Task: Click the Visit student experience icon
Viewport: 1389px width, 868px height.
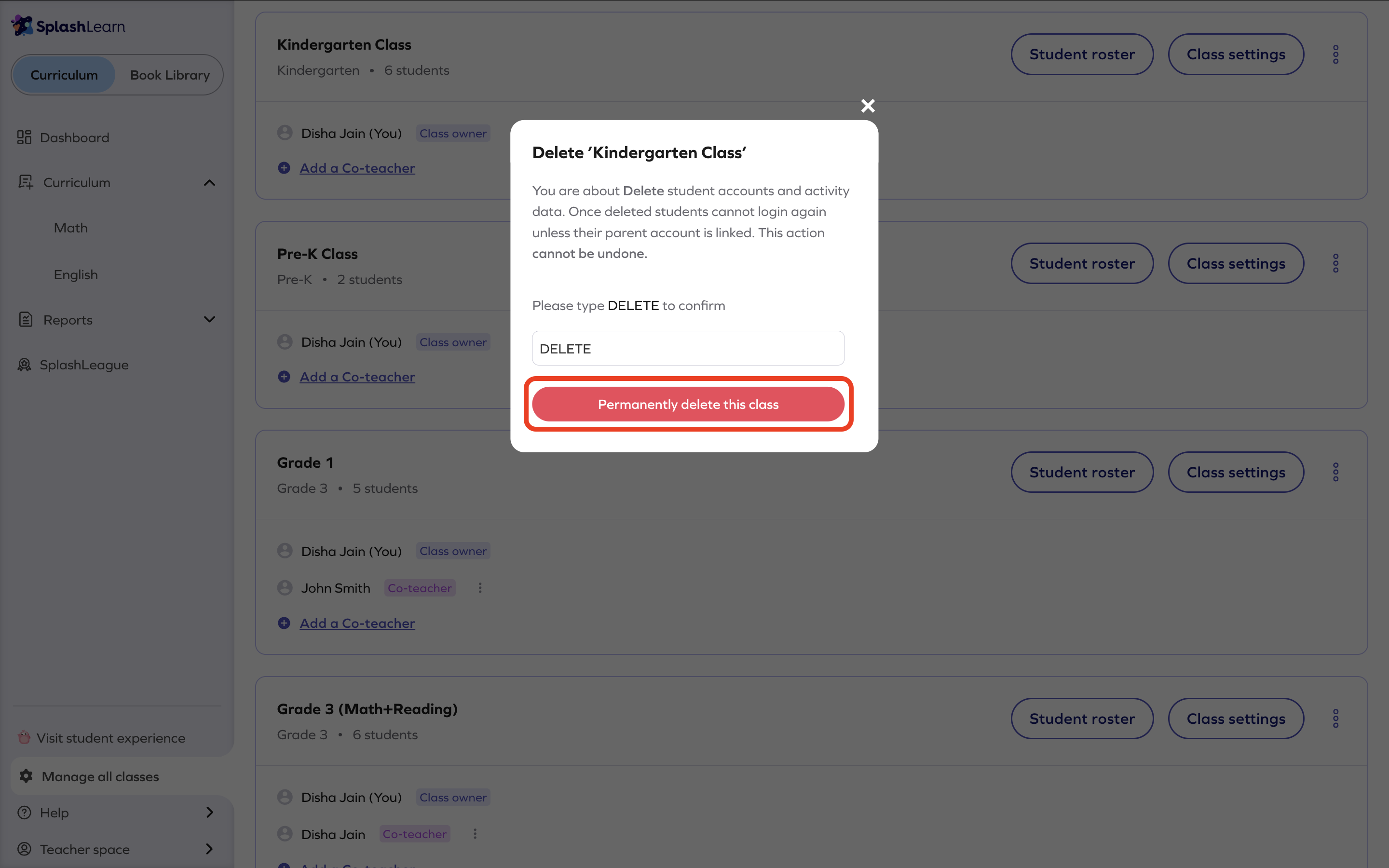Action: [24, 737]
